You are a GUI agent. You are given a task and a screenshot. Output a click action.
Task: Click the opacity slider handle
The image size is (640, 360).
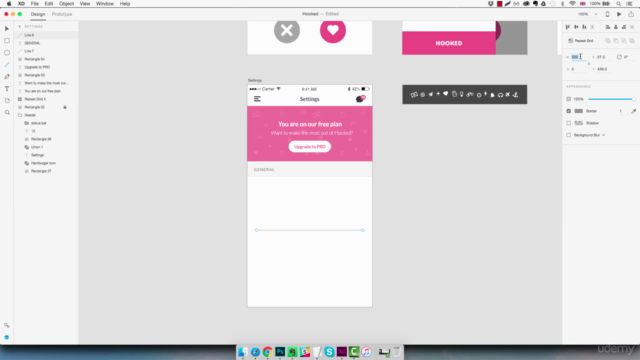pyautogui.click(x=633, y=99)
